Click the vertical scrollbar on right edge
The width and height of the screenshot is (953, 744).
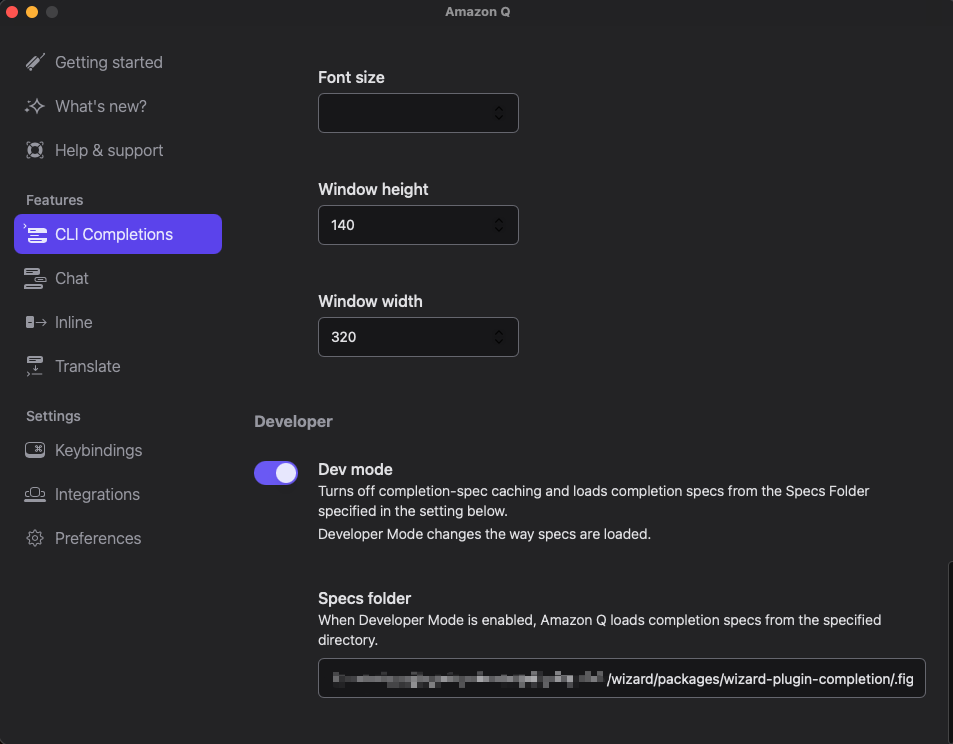pyautogui.click(x=949, y=650)
